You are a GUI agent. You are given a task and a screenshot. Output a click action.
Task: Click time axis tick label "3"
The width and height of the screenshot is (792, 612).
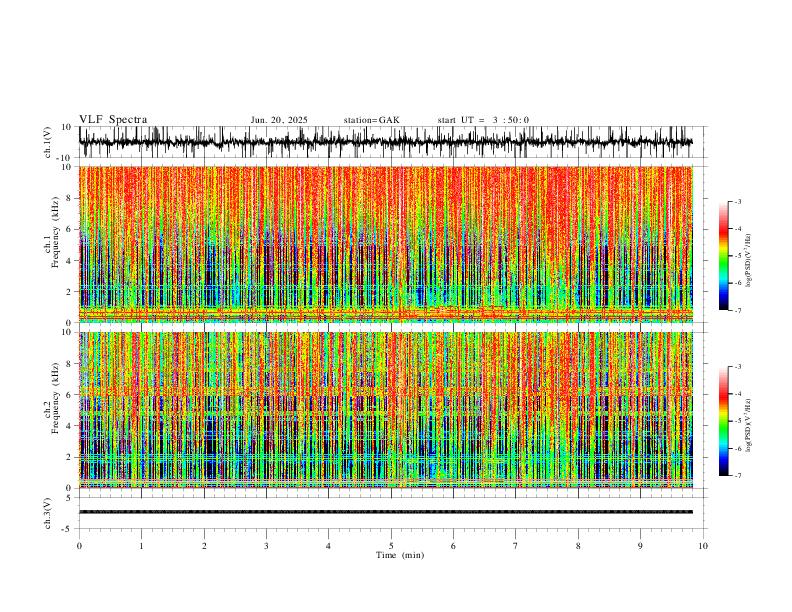pyautogui.click(x=266, y=546)
